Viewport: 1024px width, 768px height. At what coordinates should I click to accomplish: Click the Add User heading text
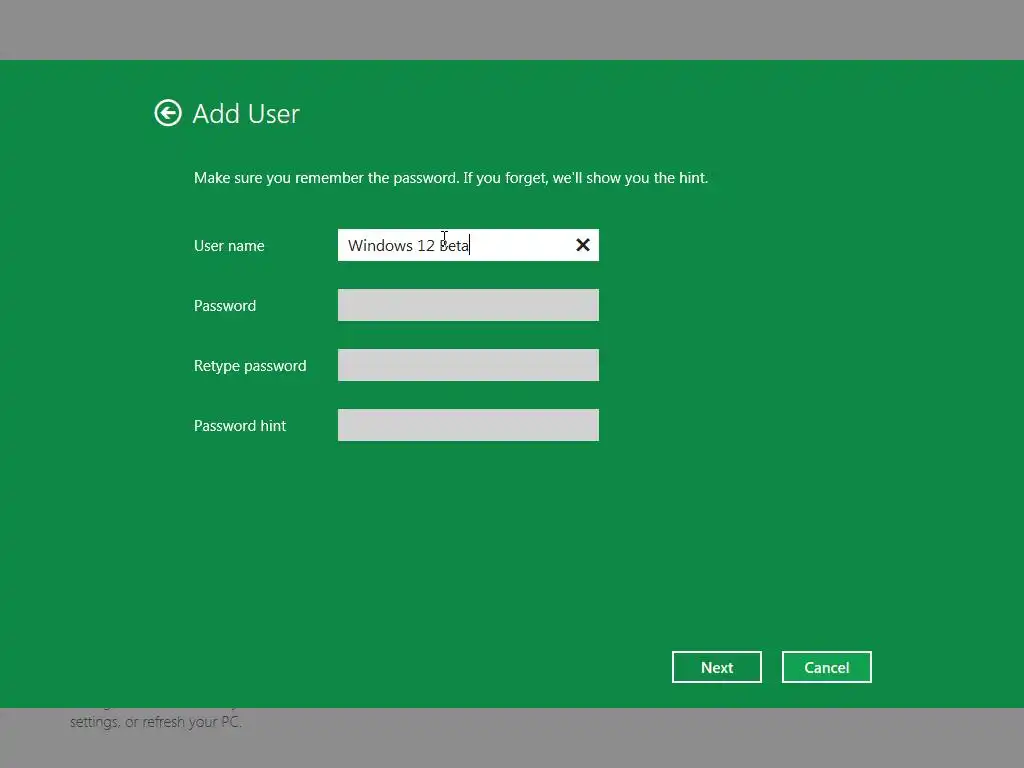click(x=246, y=114)
